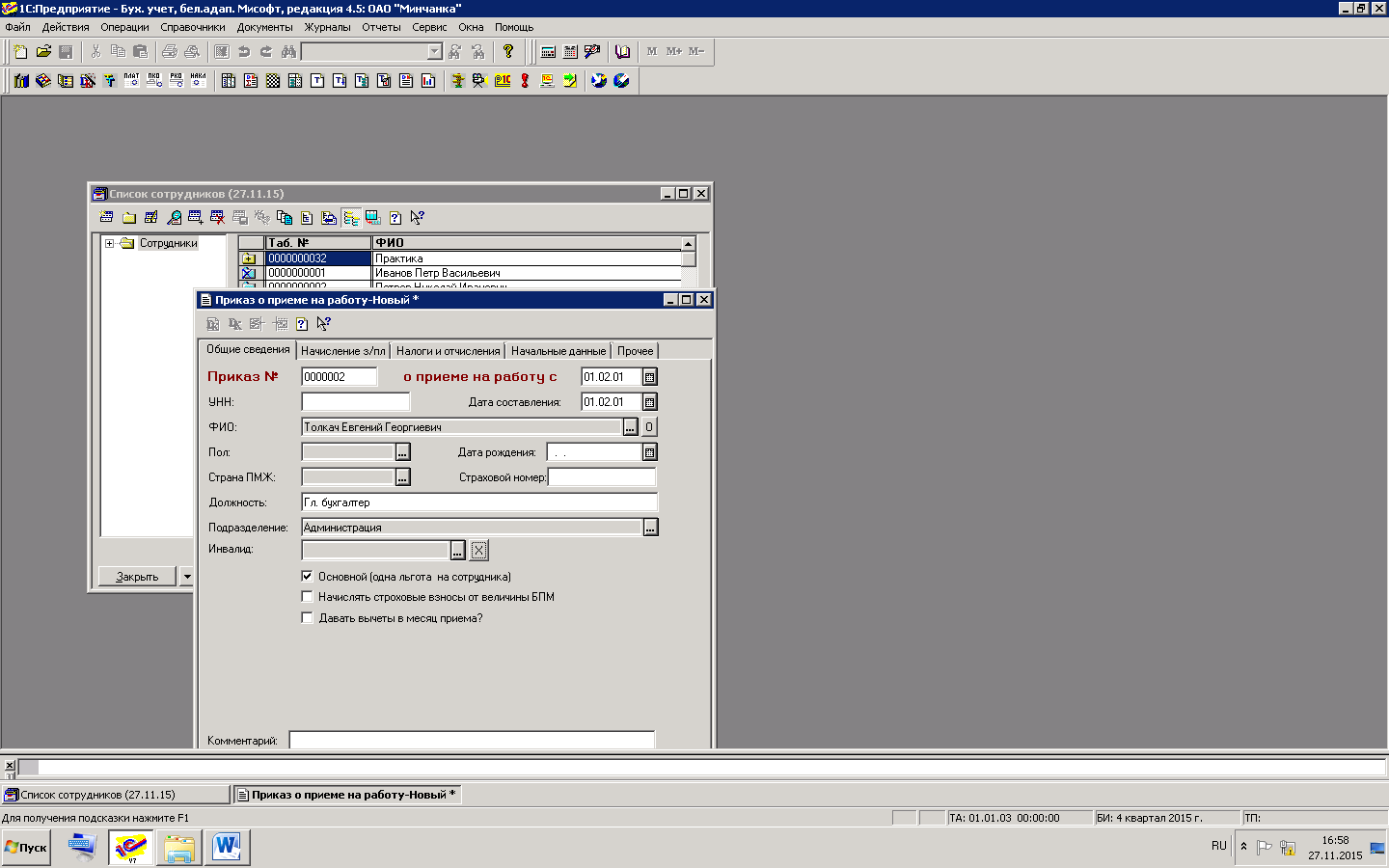Screen dimensions: 1389x868
Task: Open the Calendar icon in main toolbar
Action: (x=570, y=52)
